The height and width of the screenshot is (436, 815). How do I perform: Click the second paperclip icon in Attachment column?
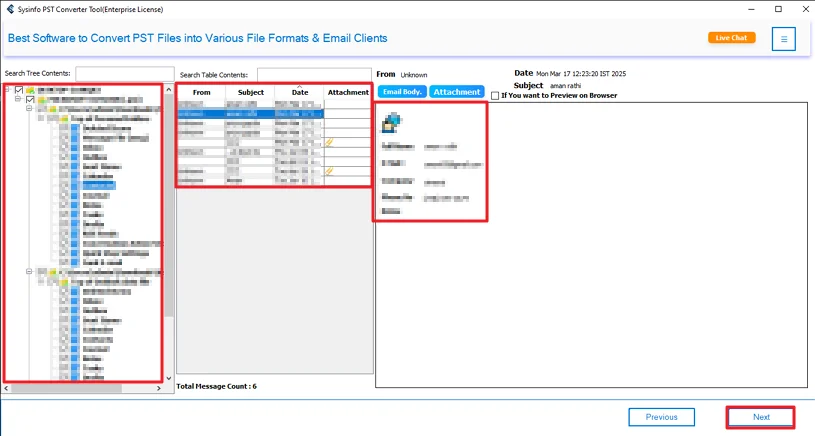click(330, 170)
